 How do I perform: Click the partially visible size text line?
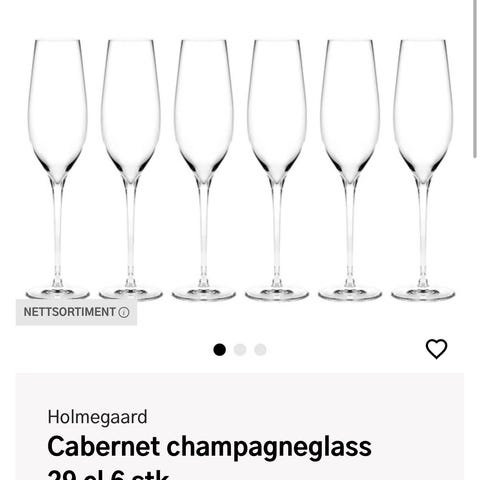point(108,475)
